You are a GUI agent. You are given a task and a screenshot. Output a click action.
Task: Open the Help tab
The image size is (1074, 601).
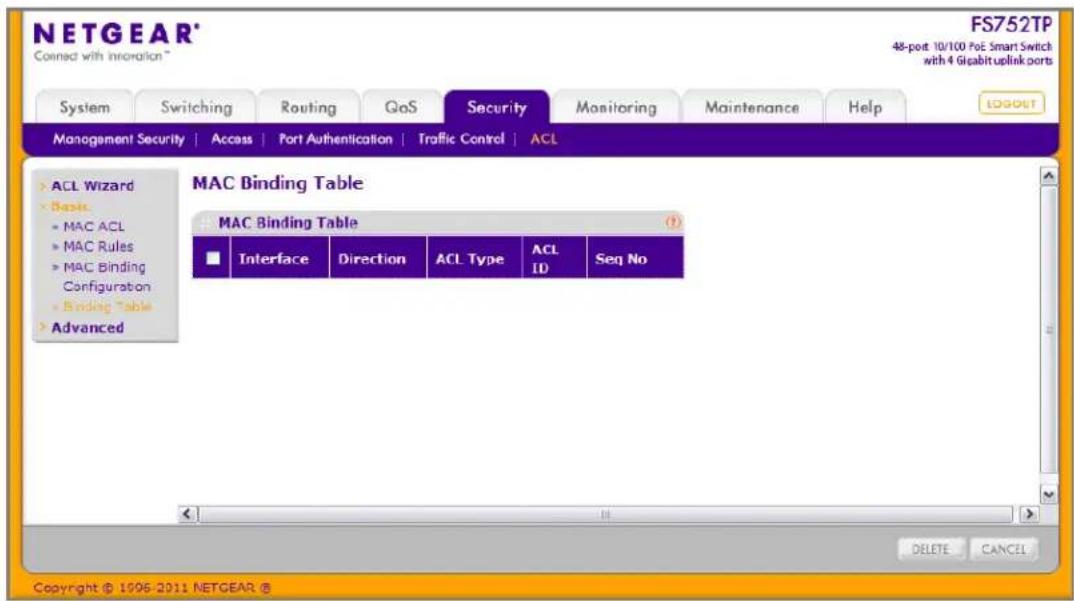pyautogui.click(x=865, y=108)
